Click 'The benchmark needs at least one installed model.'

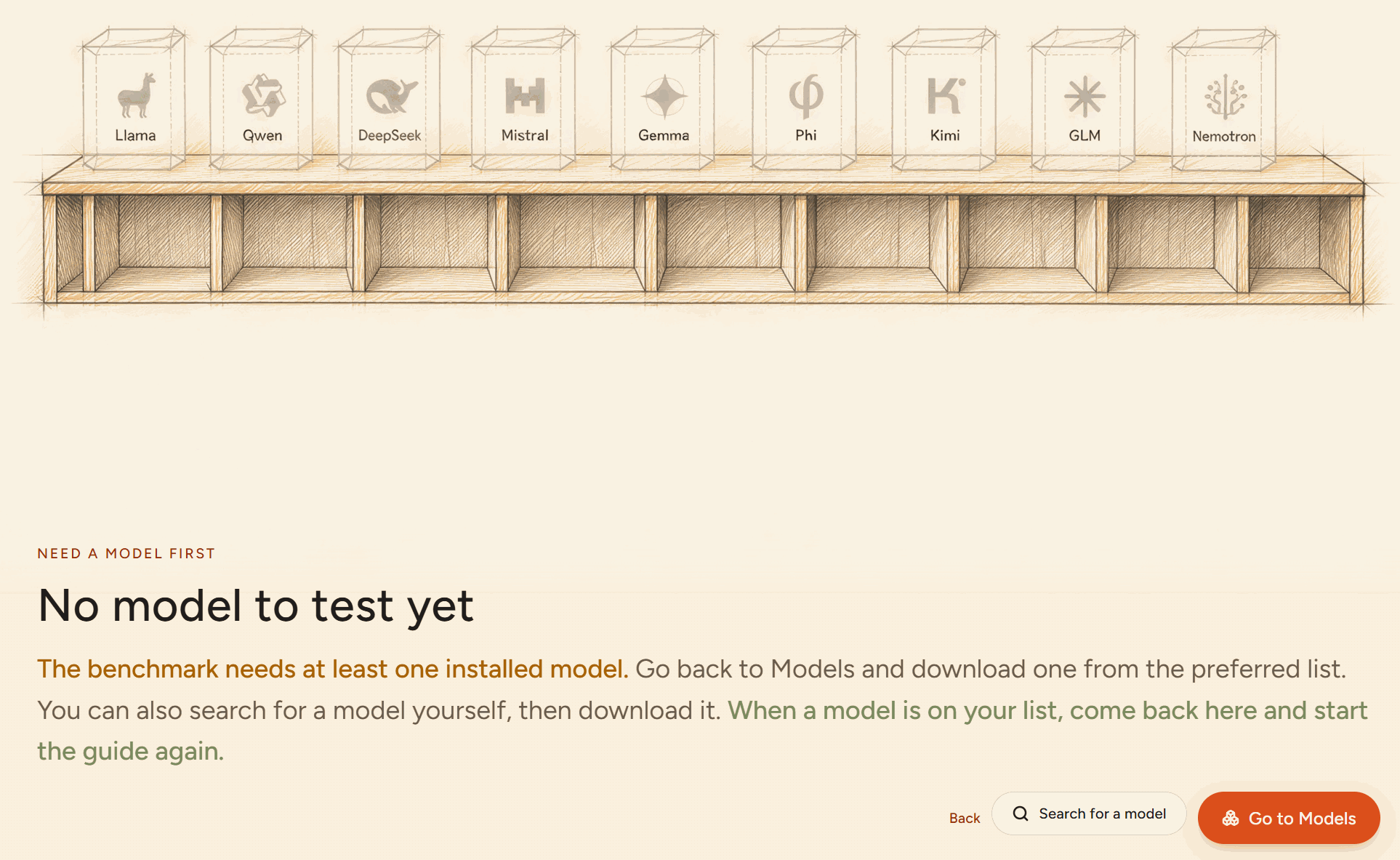[333, 669]
